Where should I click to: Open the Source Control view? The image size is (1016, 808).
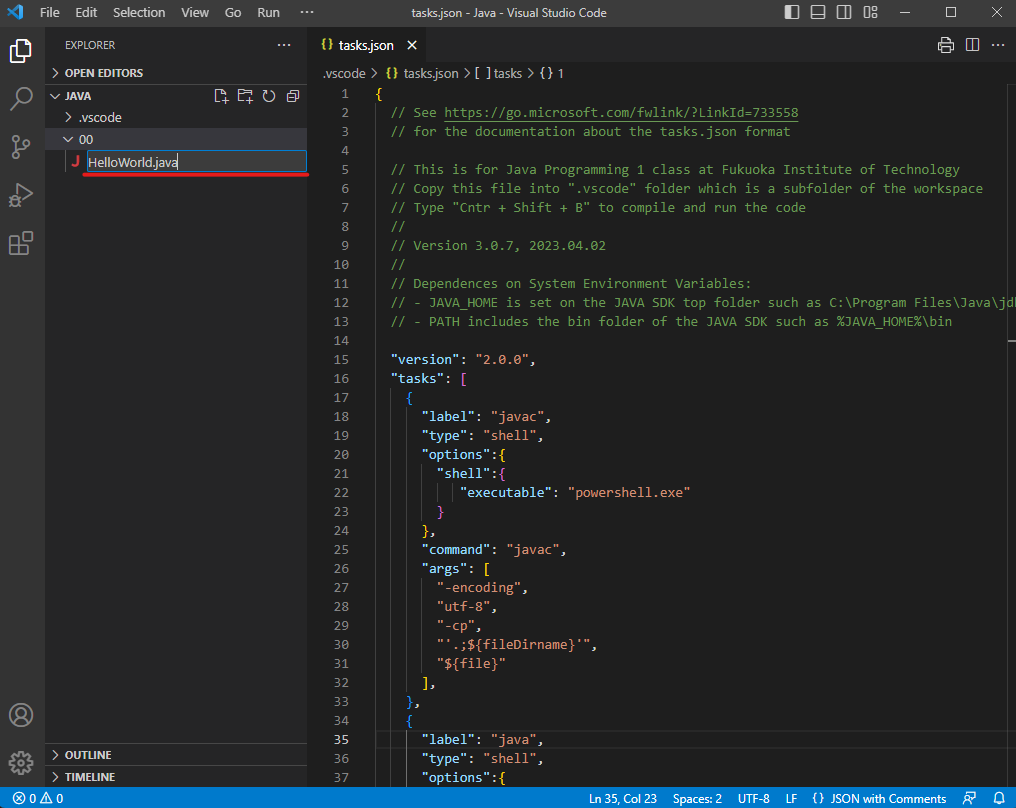[21, 147]
